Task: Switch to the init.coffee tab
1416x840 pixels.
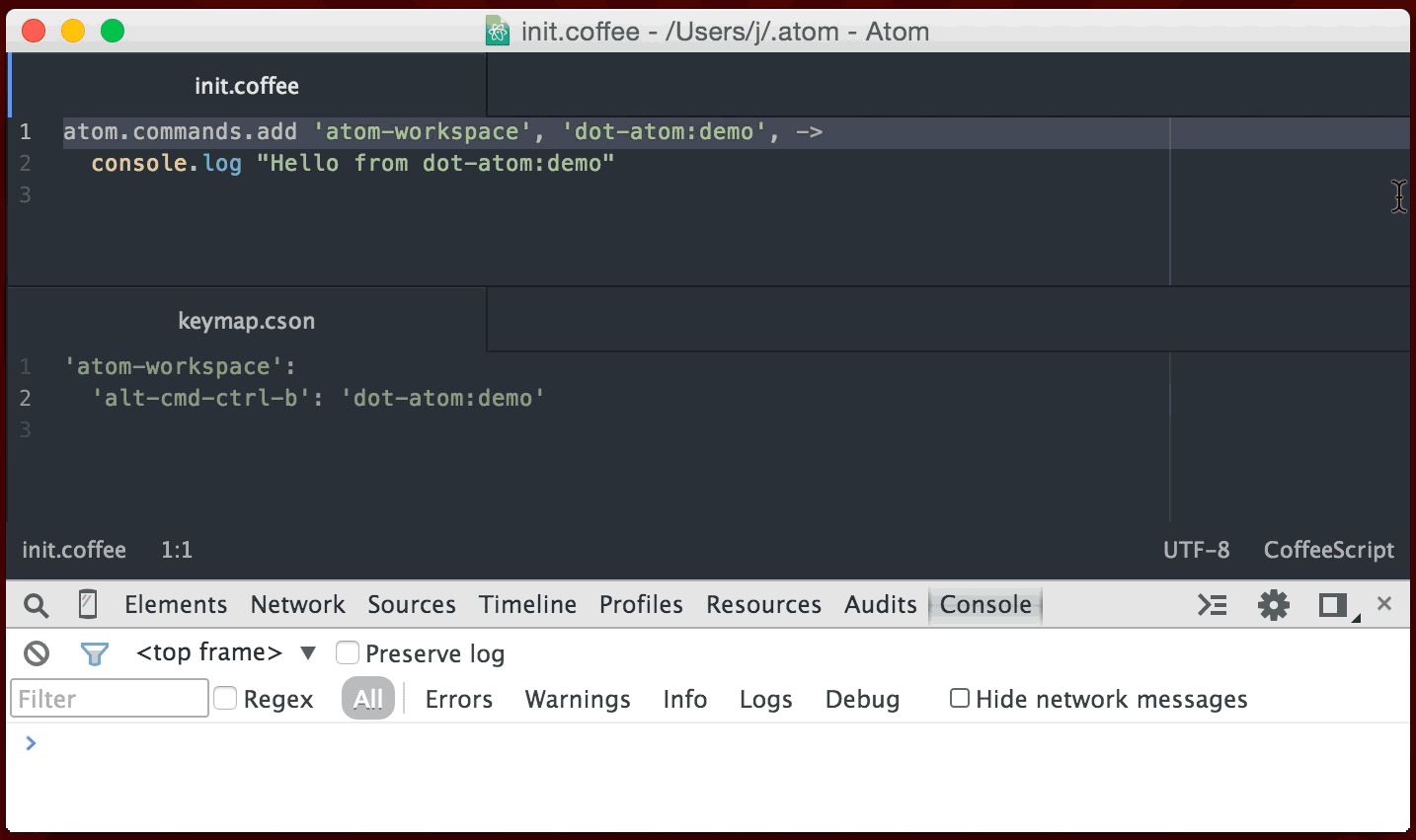Action: click(247, 86)
